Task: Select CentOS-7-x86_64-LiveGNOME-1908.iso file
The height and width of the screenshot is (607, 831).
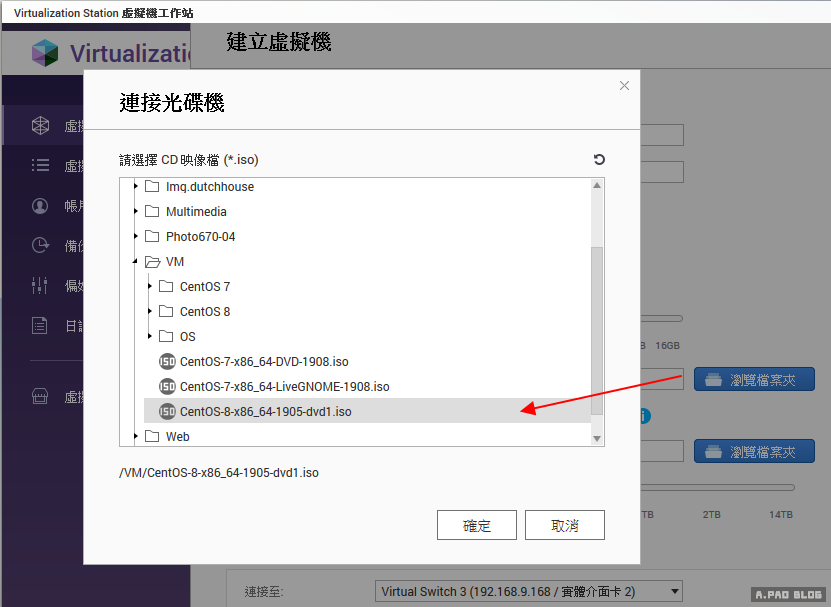Action: (x=284, y=387)
